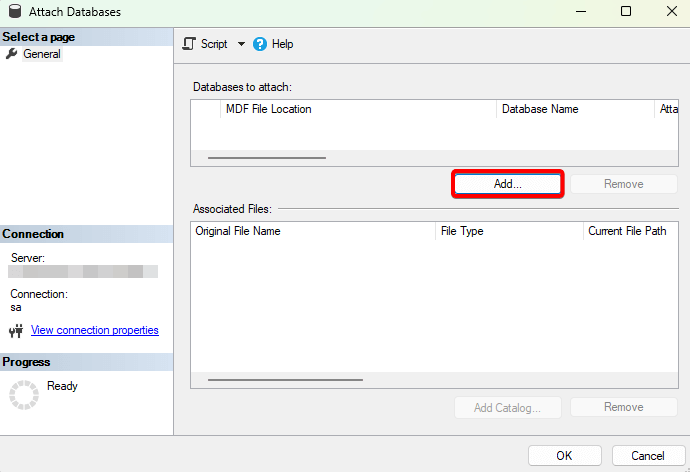Click the Original File Name column header
Screen dimensions: 690x472
coord(313,231)
